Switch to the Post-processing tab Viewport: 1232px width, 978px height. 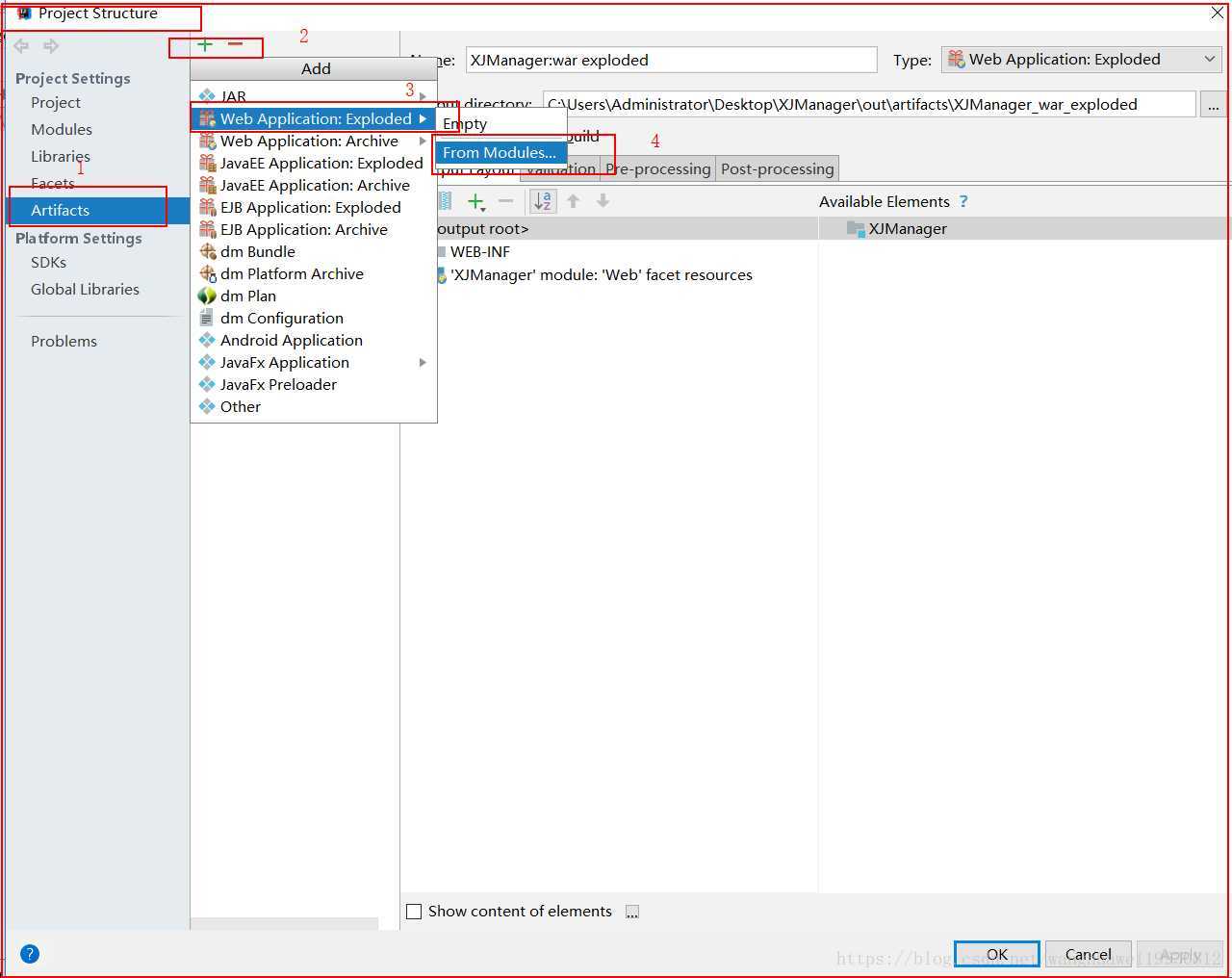(778, 169)
